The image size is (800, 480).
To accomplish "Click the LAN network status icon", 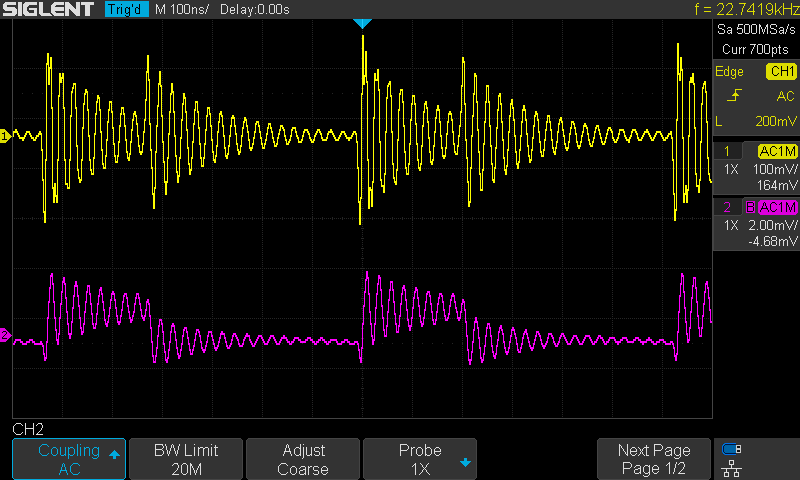I will click(x=732, y=468).
